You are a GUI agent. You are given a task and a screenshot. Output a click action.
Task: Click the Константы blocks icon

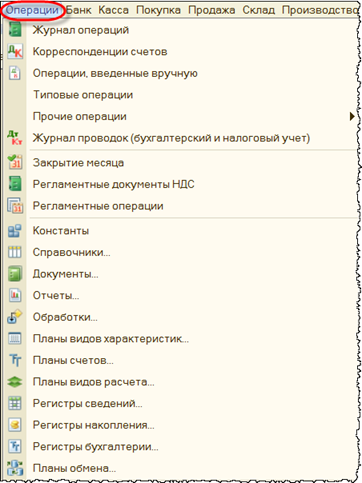pyautogui.click(x=15, y=230)
